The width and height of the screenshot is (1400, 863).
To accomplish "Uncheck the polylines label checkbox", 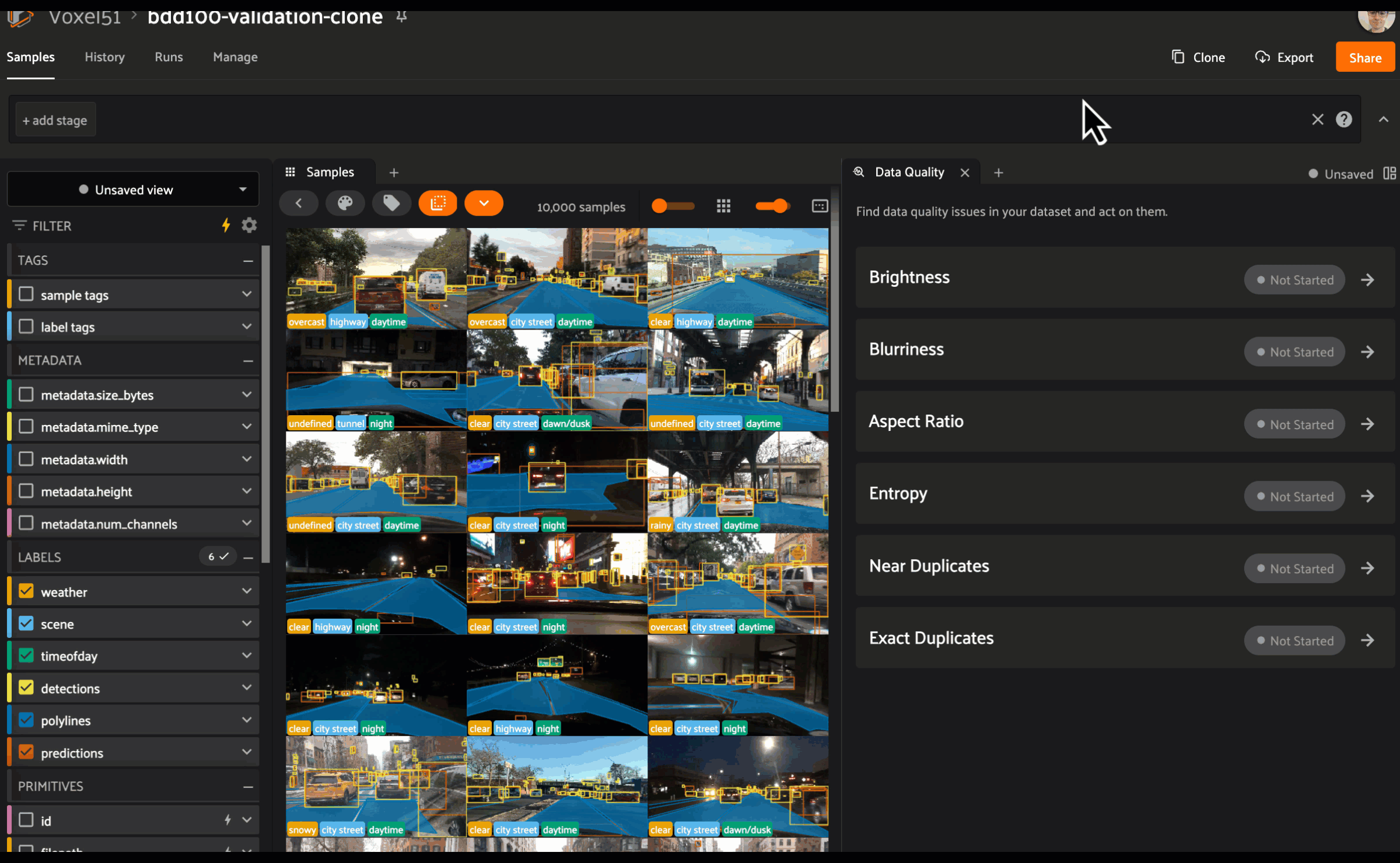I will [x=26, y=720].
